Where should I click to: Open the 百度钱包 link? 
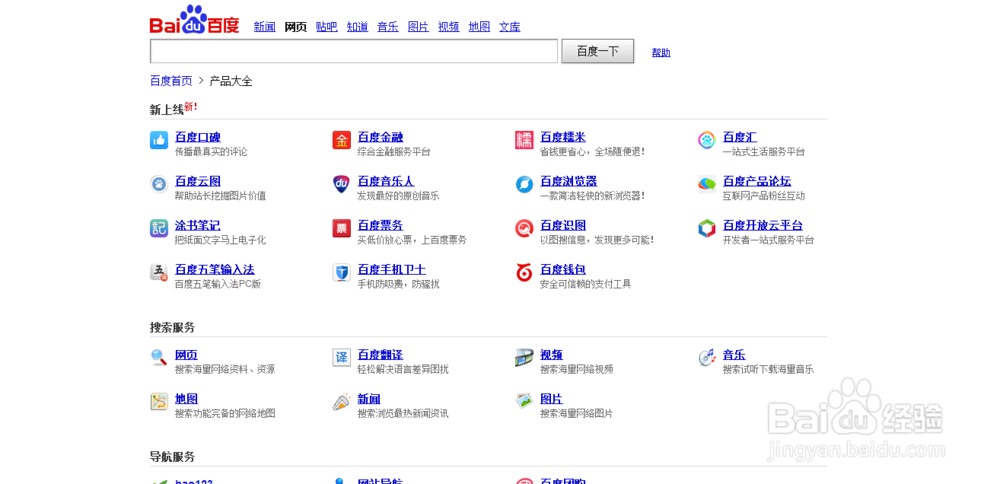point(562,269)
